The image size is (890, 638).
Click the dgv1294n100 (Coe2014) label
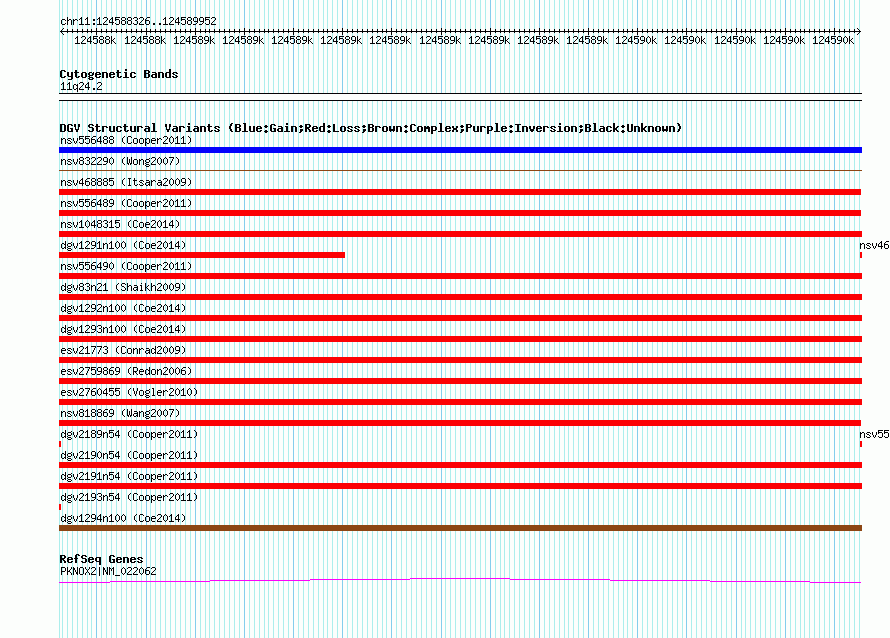(123, 518)
